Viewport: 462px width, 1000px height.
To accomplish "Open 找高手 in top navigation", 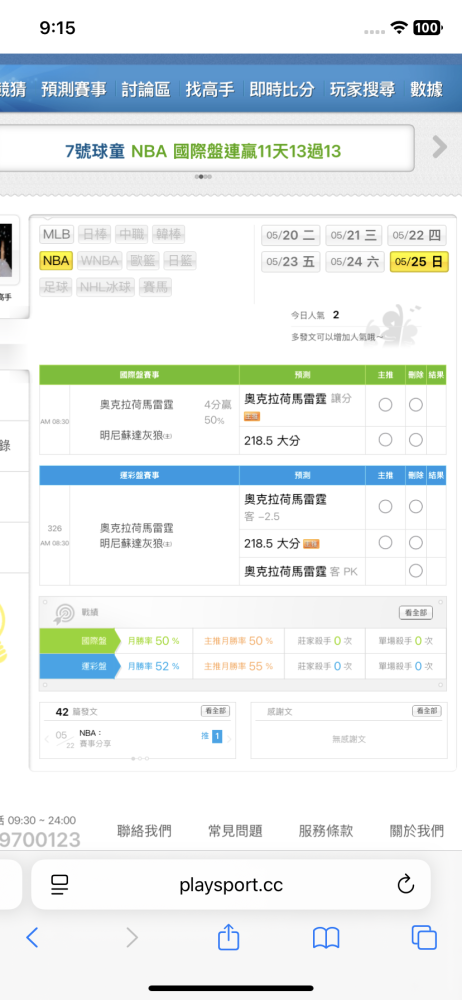I will 210,89.
